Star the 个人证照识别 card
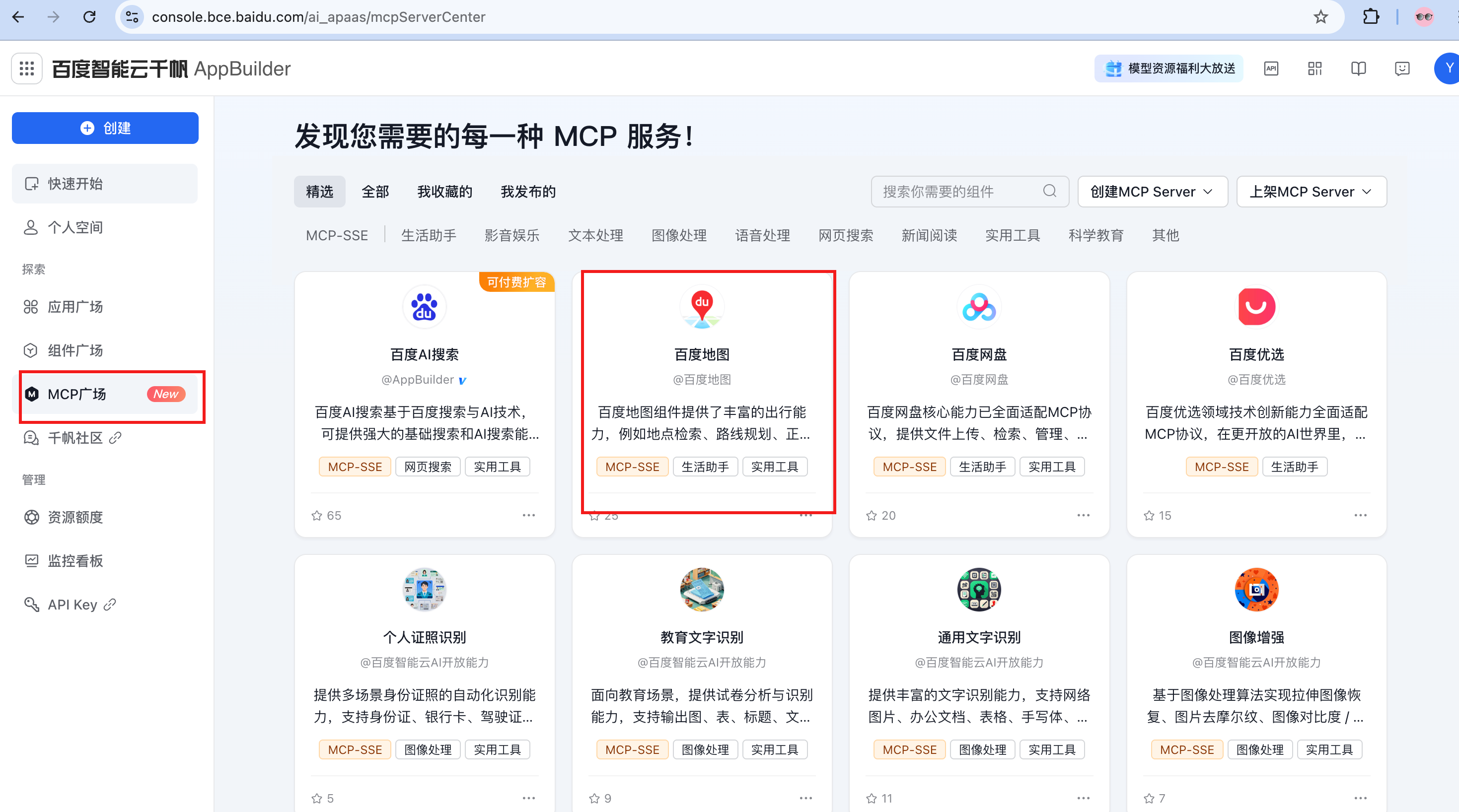This screenshot has height=812, width=1459. click(x=317, y=798)
